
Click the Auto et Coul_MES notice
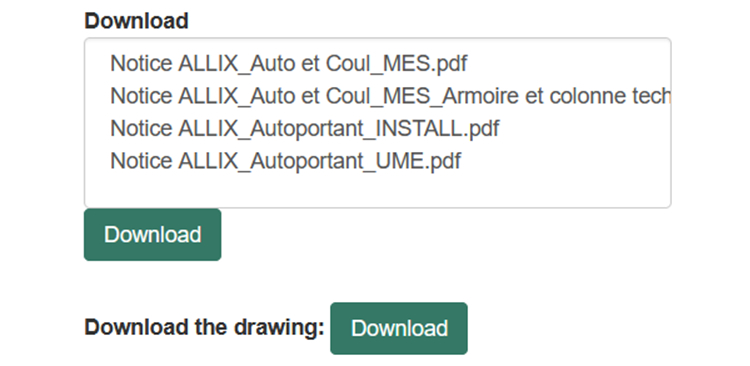[x=378, y=63]
